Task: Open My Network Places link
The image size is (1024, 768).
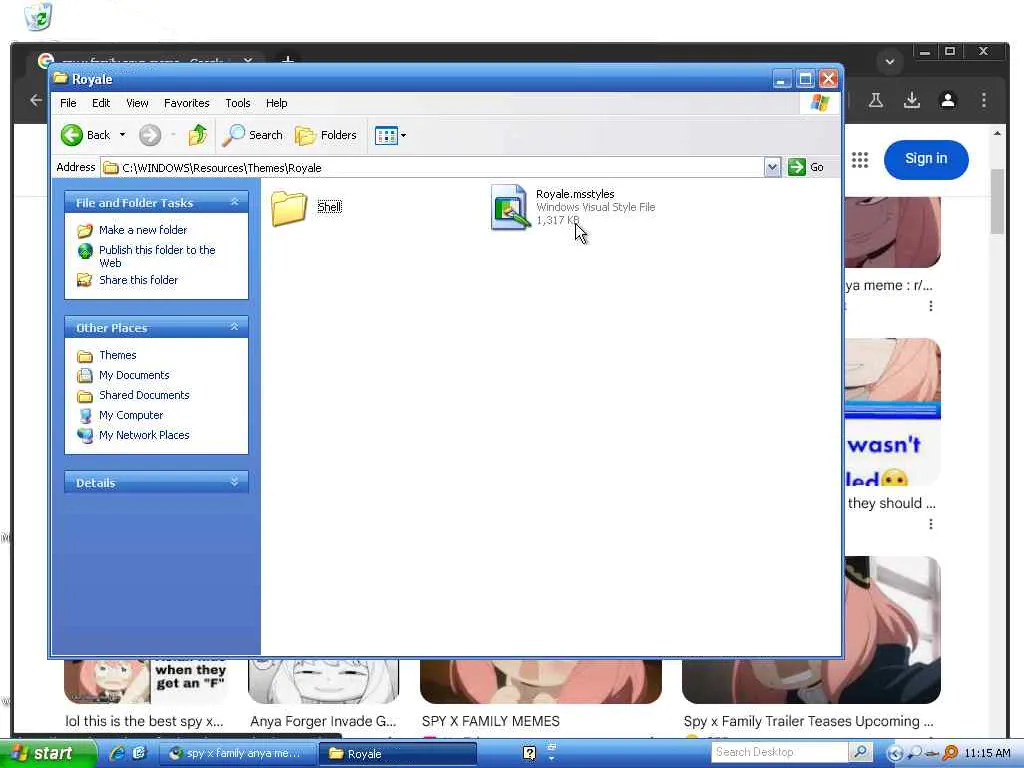Action: coord(144,435)
